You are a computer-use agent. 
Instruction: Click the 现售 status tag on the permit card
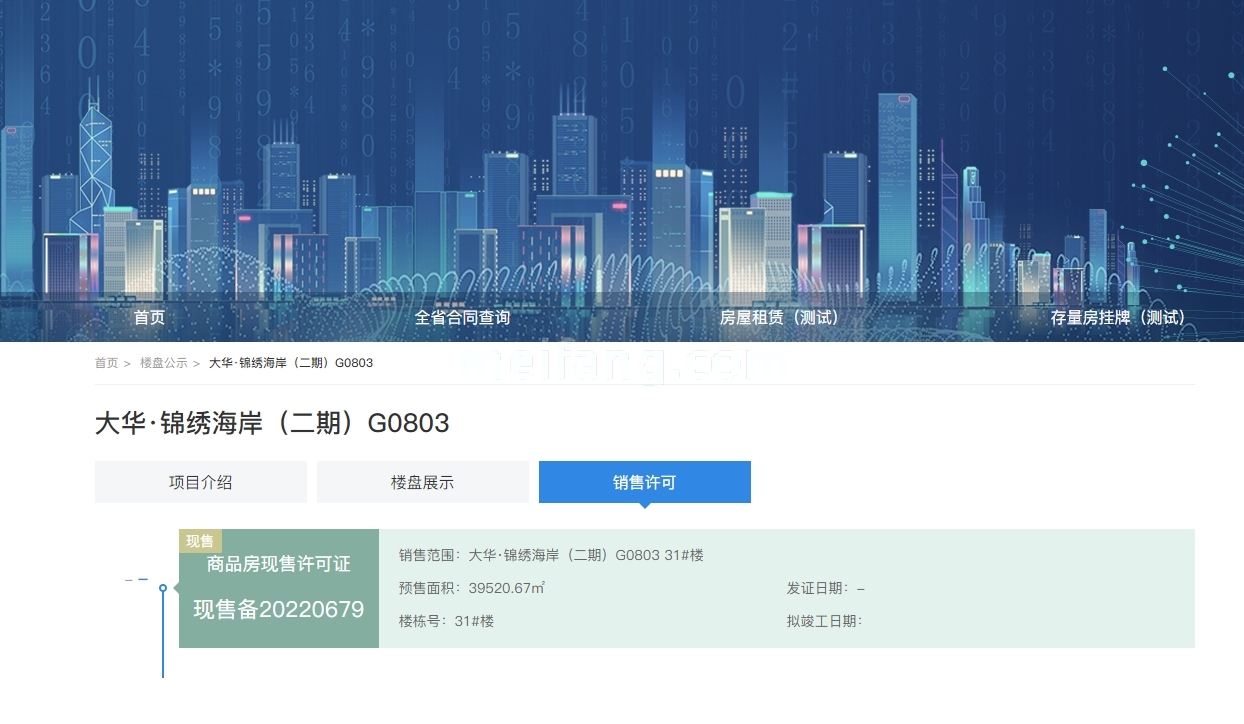pos(200,541)
